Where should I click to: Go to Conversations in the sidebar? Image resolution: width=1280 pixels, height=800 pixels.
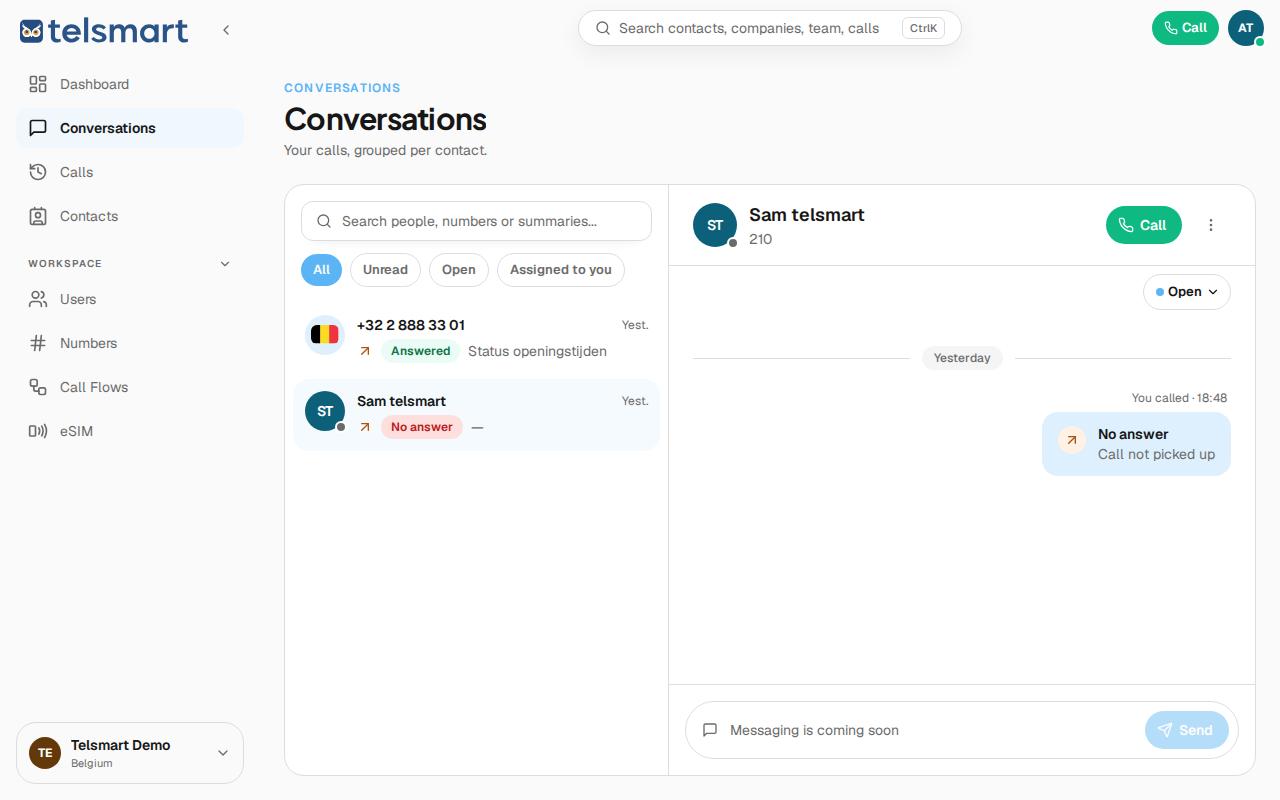[130, 128]
